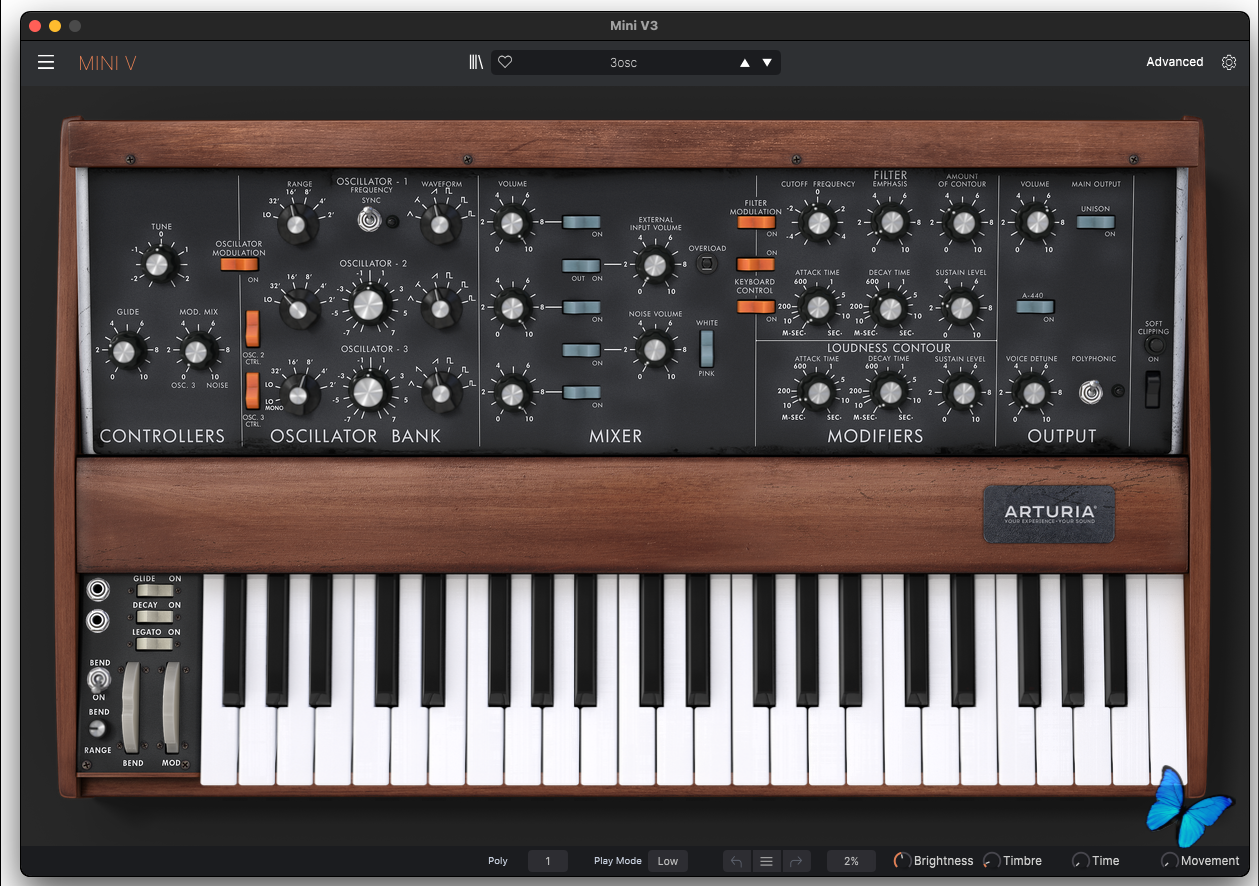This screenshot has height=886, width=1259.
Task: Open settings with the gear icon
Action: (1229, 63)
